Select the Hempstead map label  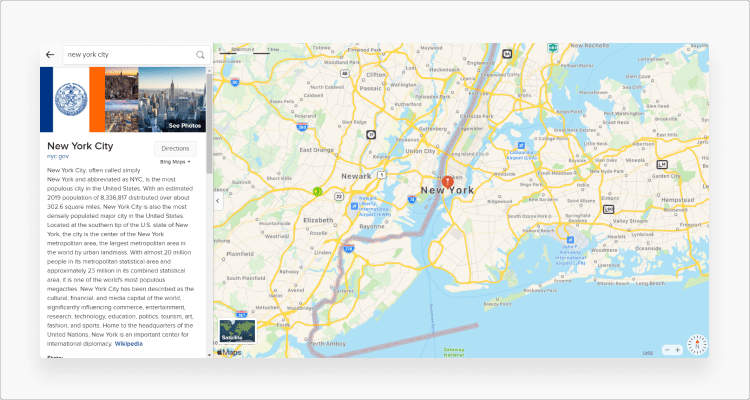coord(677,200)
